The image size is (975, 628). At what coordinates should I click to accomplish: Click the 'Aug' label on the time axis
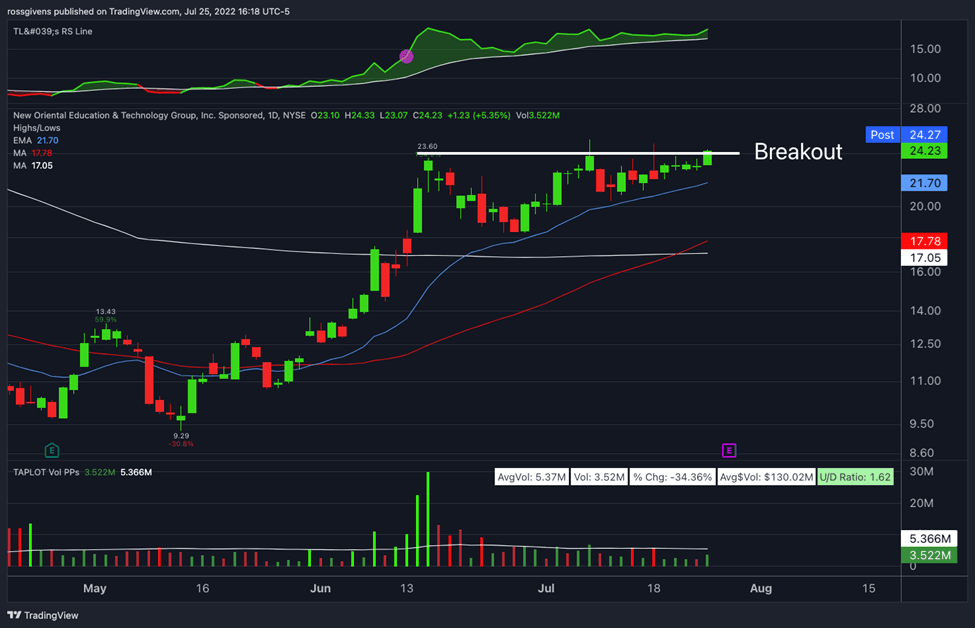pyautogui.click(x=761, y=589)
